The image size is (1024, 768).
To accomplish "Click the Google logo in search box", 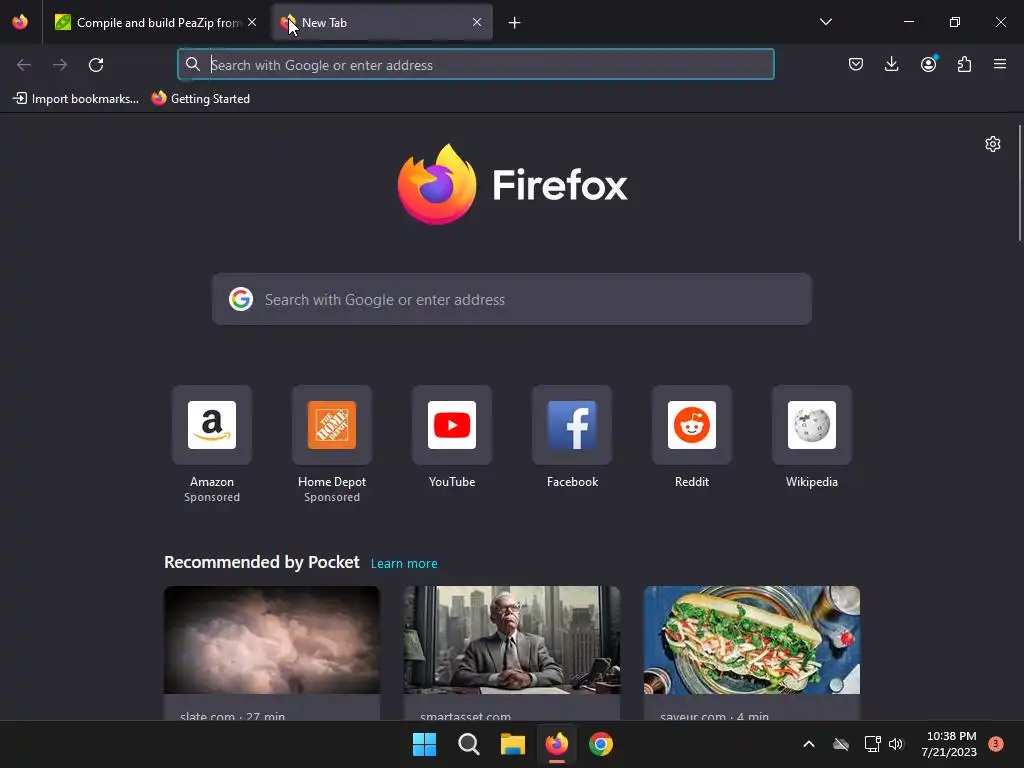I will (x=241, y=299).
